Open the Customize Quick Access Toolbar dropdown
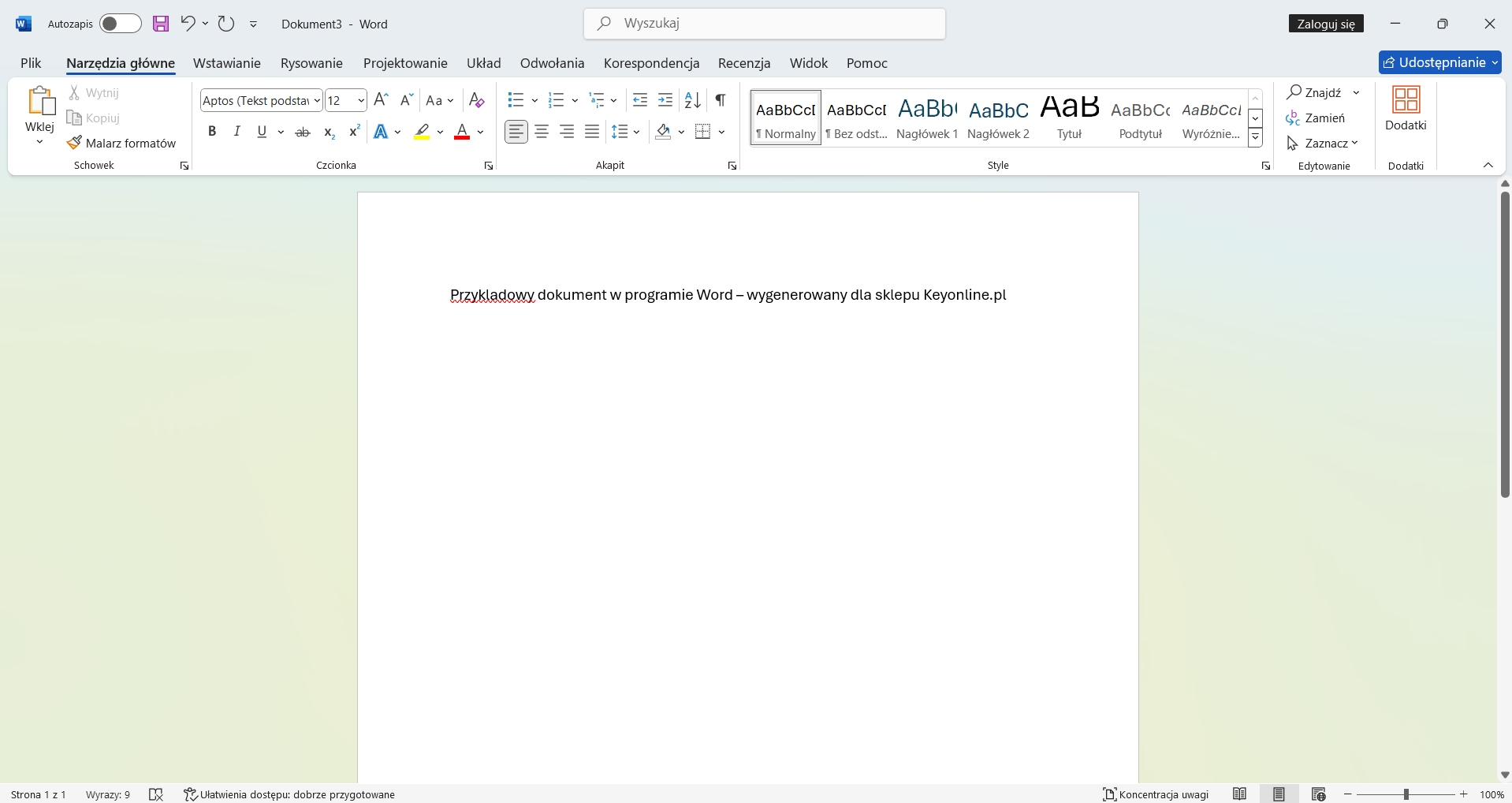This screenshot has width=1512, height=803. (253, 24)
